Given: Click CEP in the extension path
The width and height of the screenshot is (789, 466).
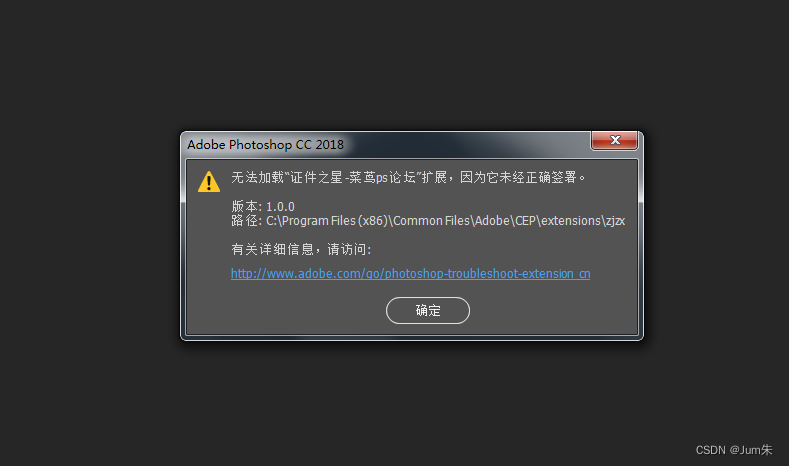Looking at the screenshot, I should 525,221.
